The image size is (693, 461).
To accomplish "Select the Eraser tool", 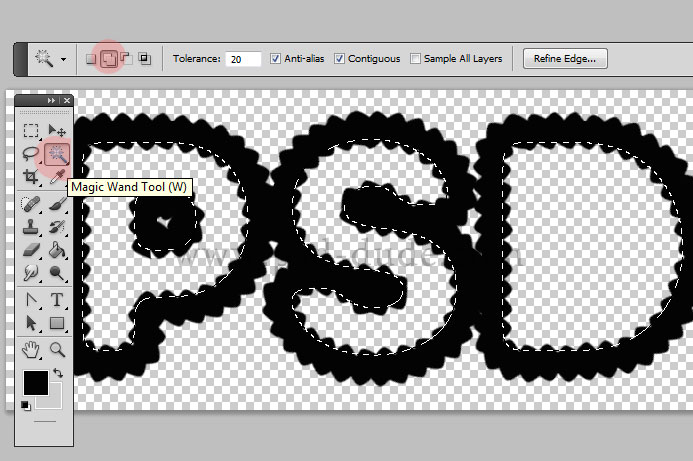I will point(30,250).
